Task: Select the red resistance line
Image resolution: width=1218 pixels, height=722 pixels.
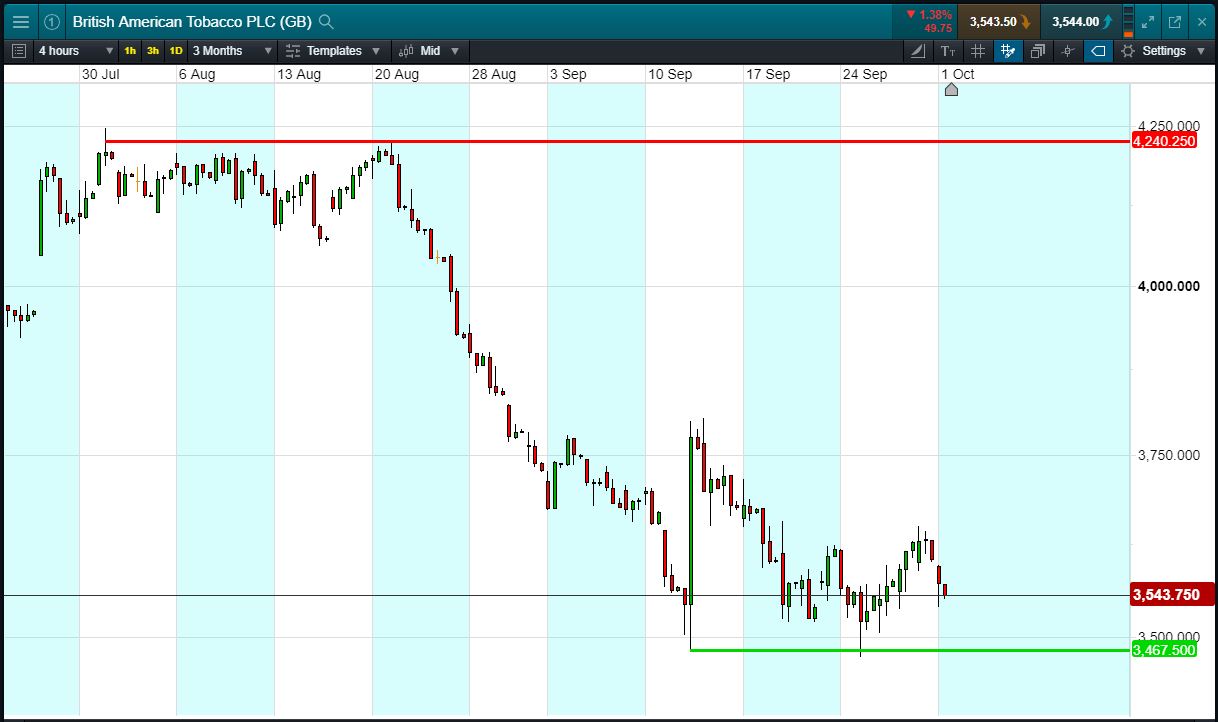Action: coord(617,141)
